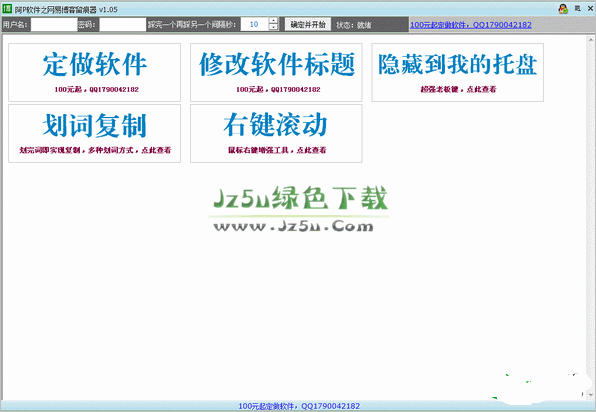The image size is (596, 412).
Task: Click the 状态: 就绪 status label
Action: coord(353,25)
